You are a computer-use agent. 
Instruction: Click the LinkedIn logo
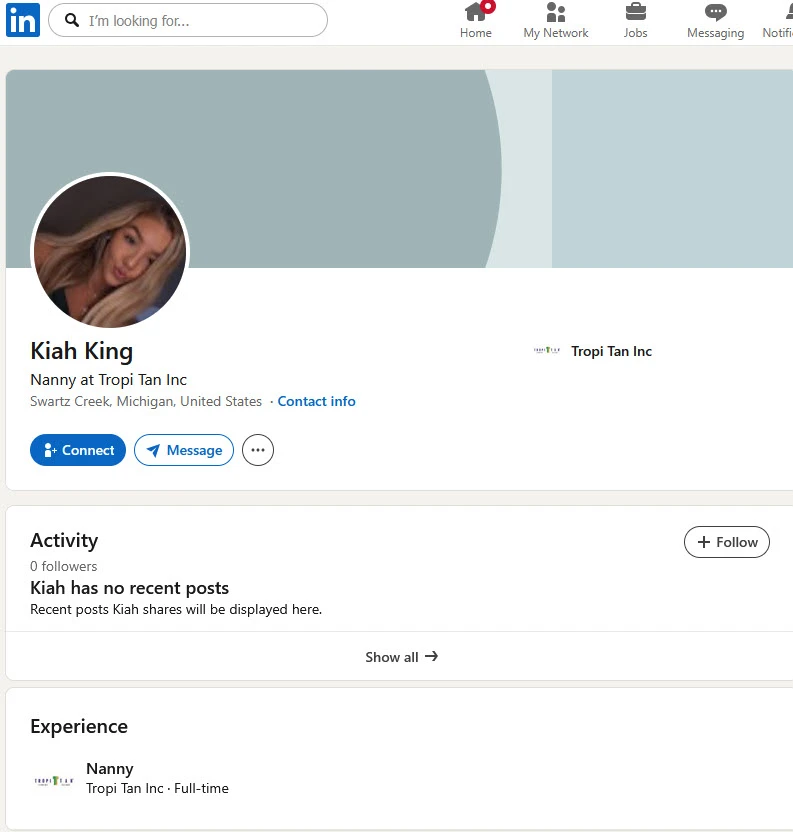tap(23, 20)
